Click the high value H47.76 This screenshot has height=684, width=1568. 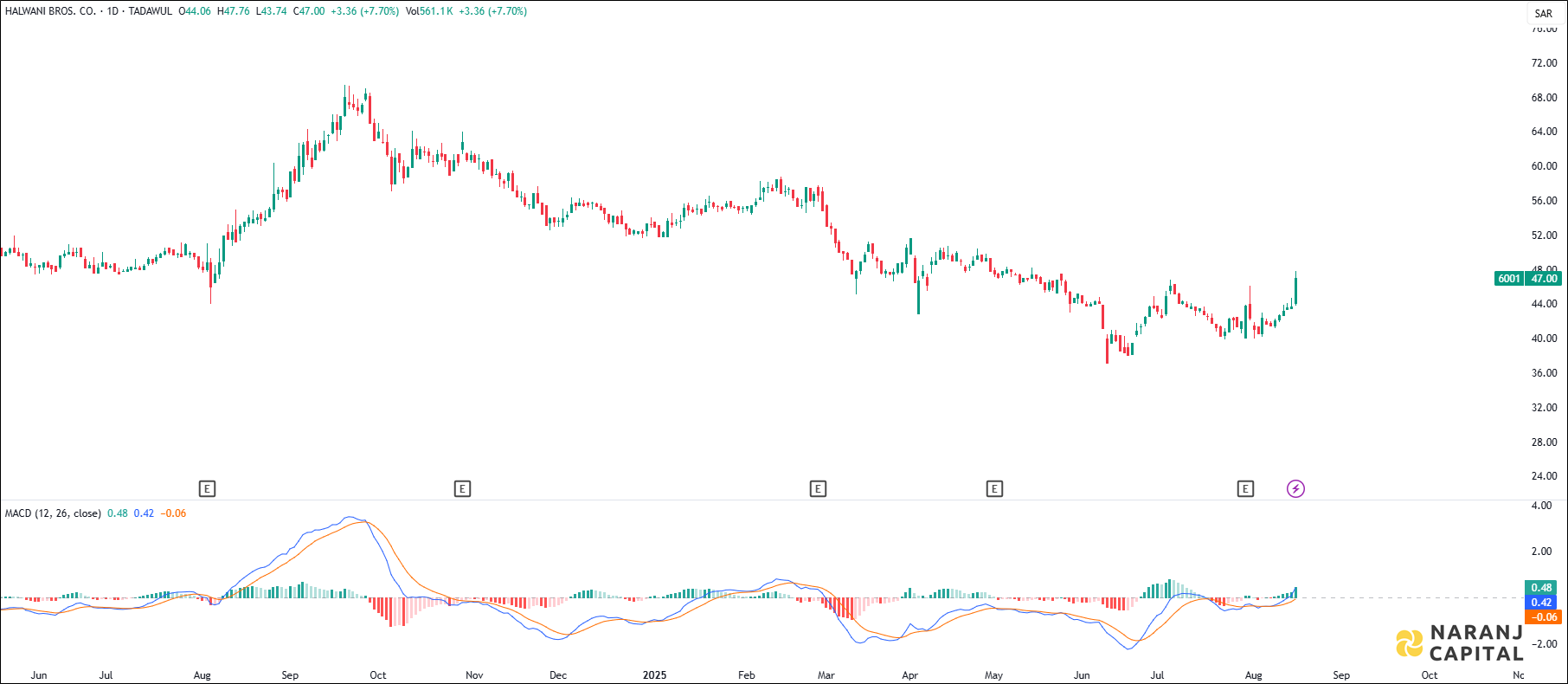tap(234, 11)
